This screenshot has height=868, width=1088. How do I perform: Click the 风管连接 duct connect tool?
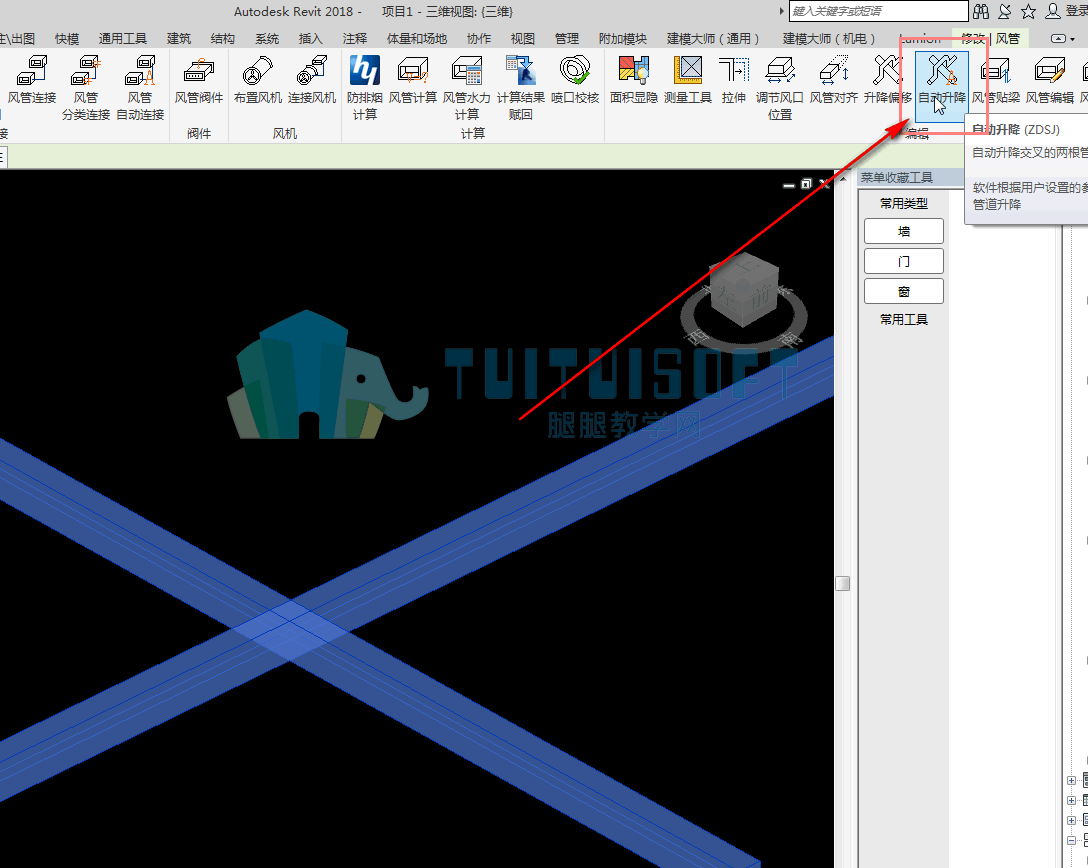(32, 80)
